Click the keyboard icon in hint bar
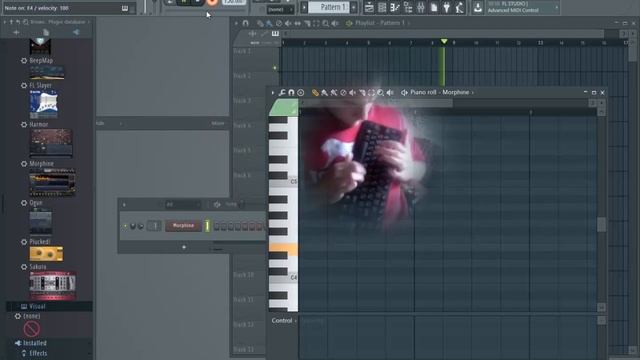The width and height of the screenshot is (640, 360). 125,8
